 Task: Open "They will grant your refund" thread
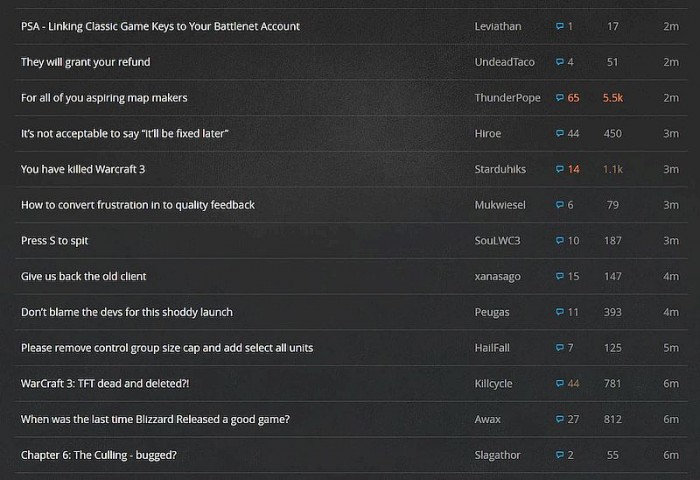click(x=86, y=62)
